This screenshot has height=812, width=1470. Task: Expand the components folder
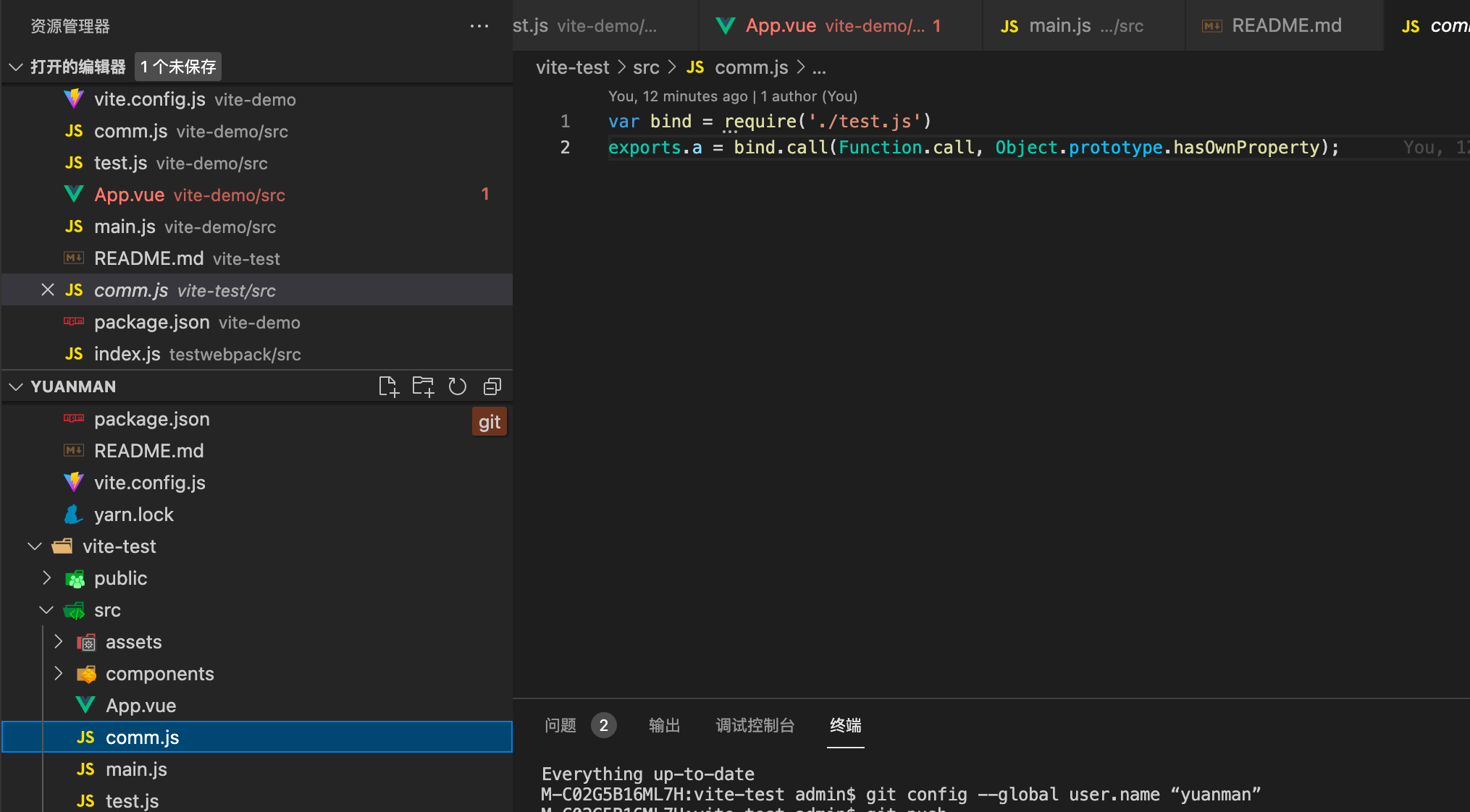pos(58,674)
